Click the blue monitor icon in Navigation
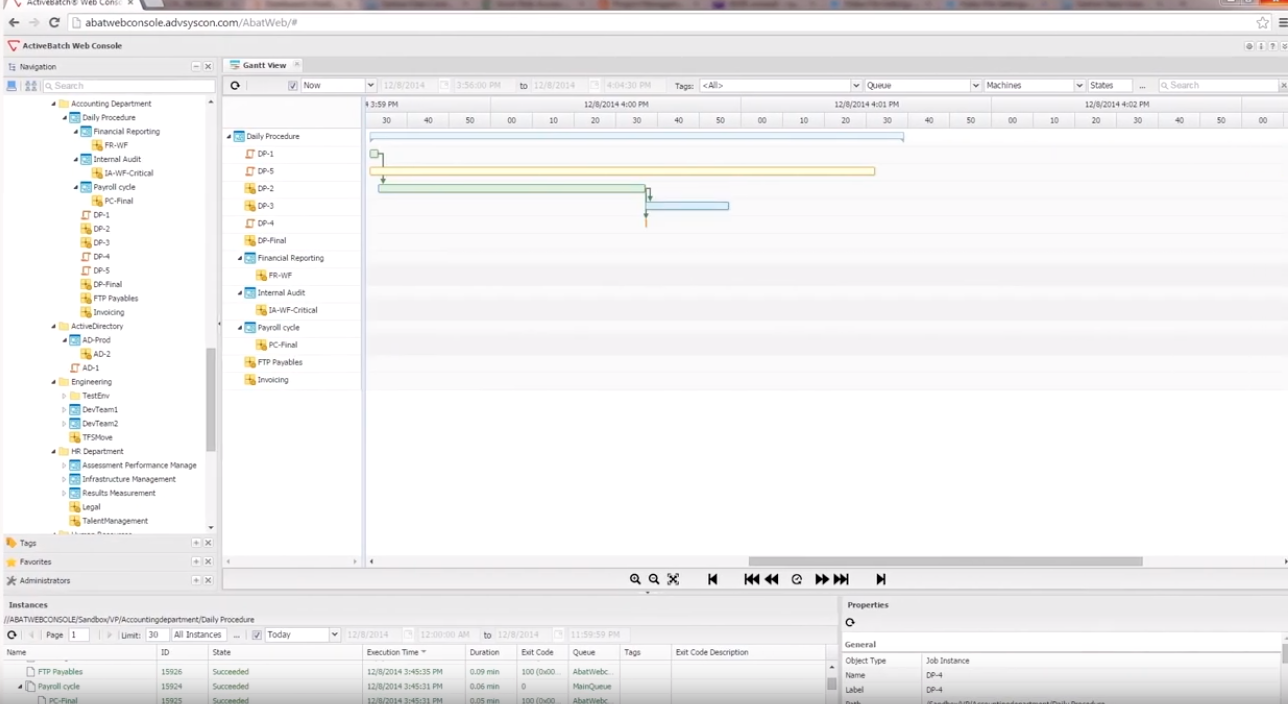Screen dimensions: 1288x704 point(12,86)
